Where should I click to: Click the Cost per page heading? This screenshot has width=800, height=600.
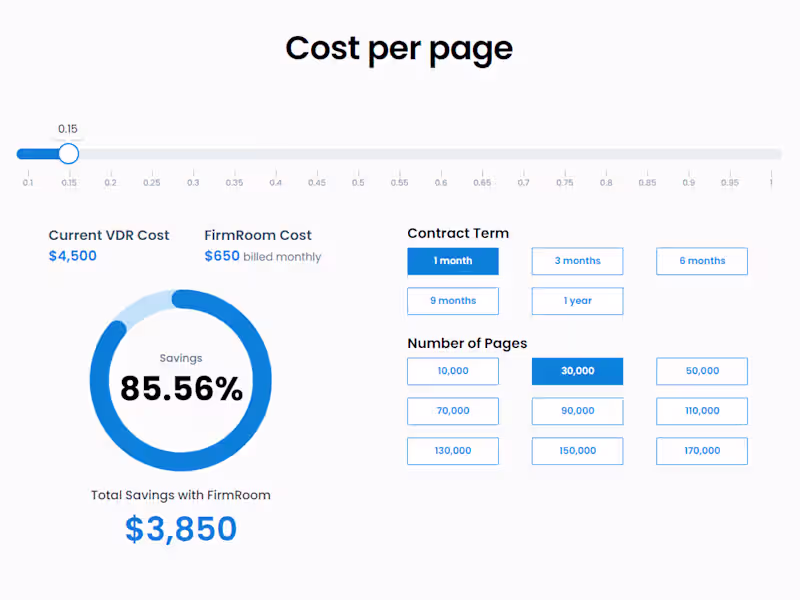point(399,49)
